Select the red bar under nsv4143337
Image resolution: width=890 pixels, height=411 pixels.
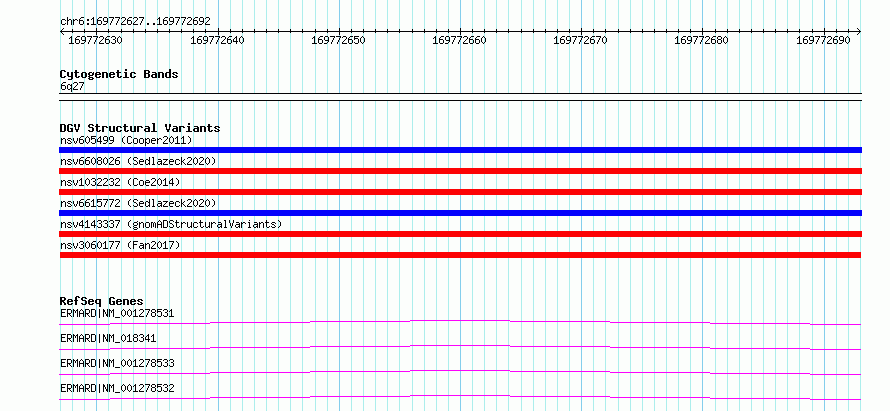point(460,234)
